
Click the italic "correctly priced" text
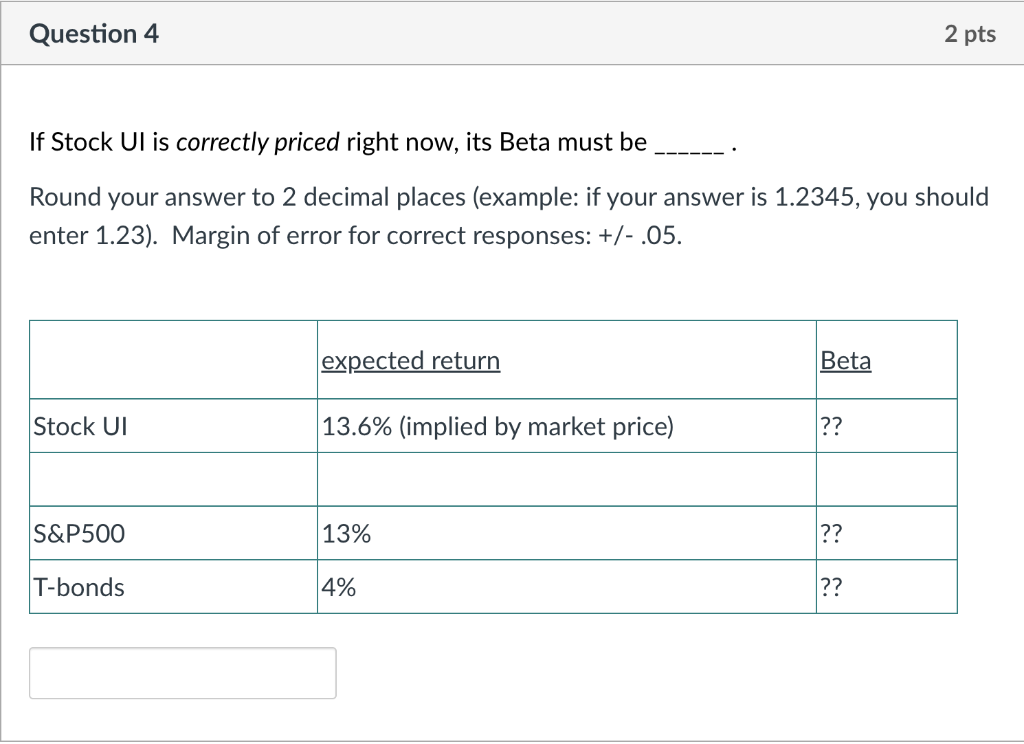click(258, 142)
